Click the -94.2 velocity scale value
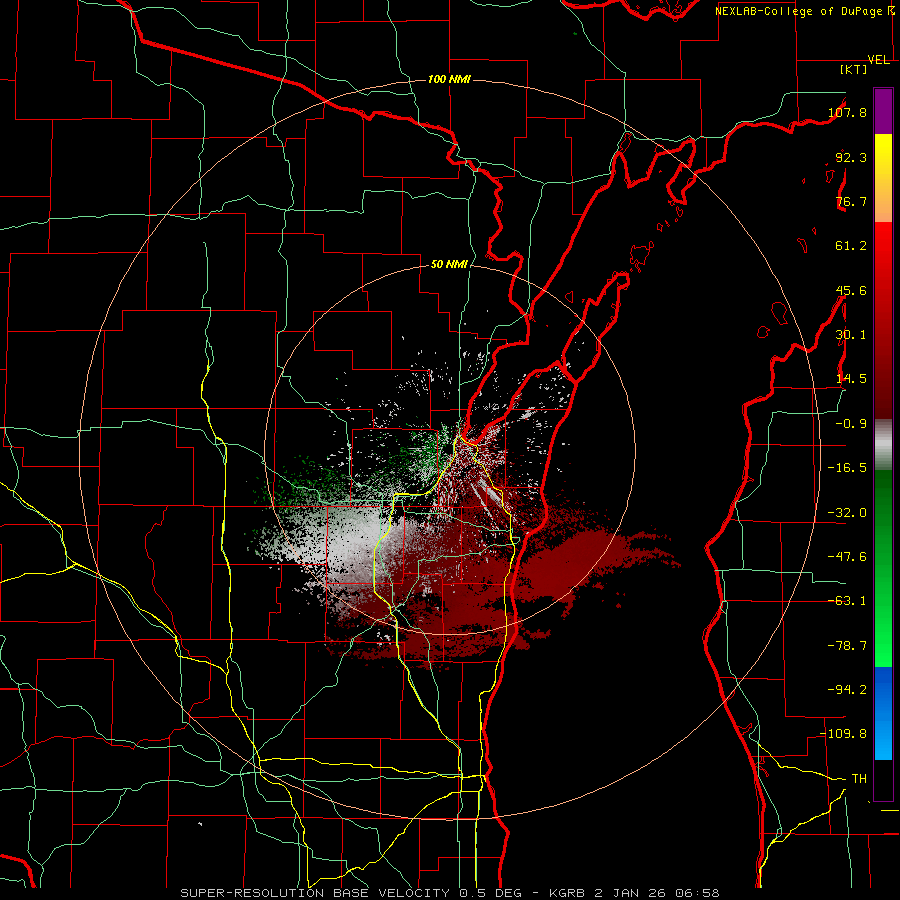Viewport: 900px width, 900px height. [x=847, y=690]
